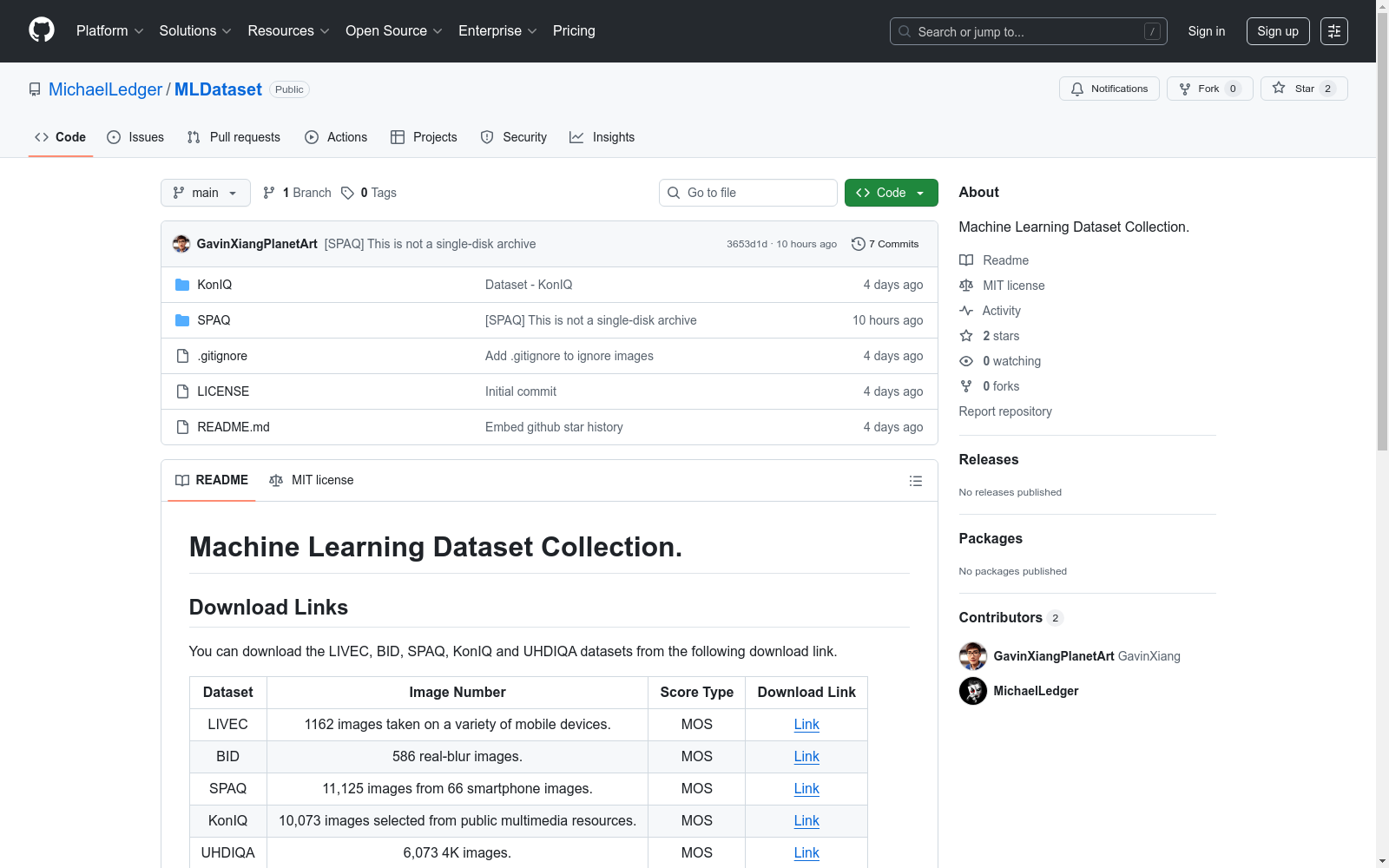Click the Sign up button
Image resolution: width=1389 pixels, height=868 pixels.
1278,31
